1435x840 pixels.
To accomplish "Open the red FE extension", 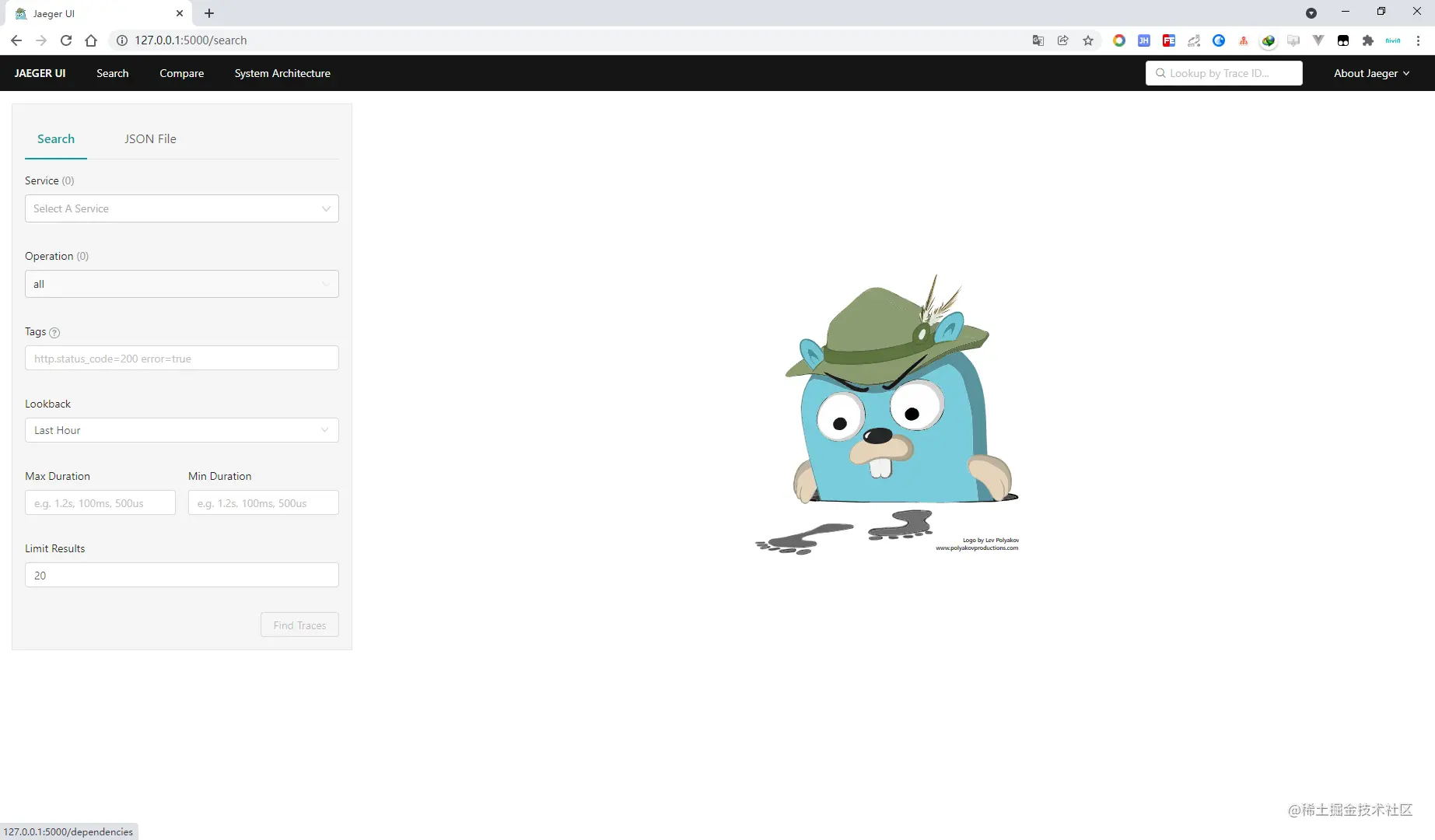I will point(1169,40).
